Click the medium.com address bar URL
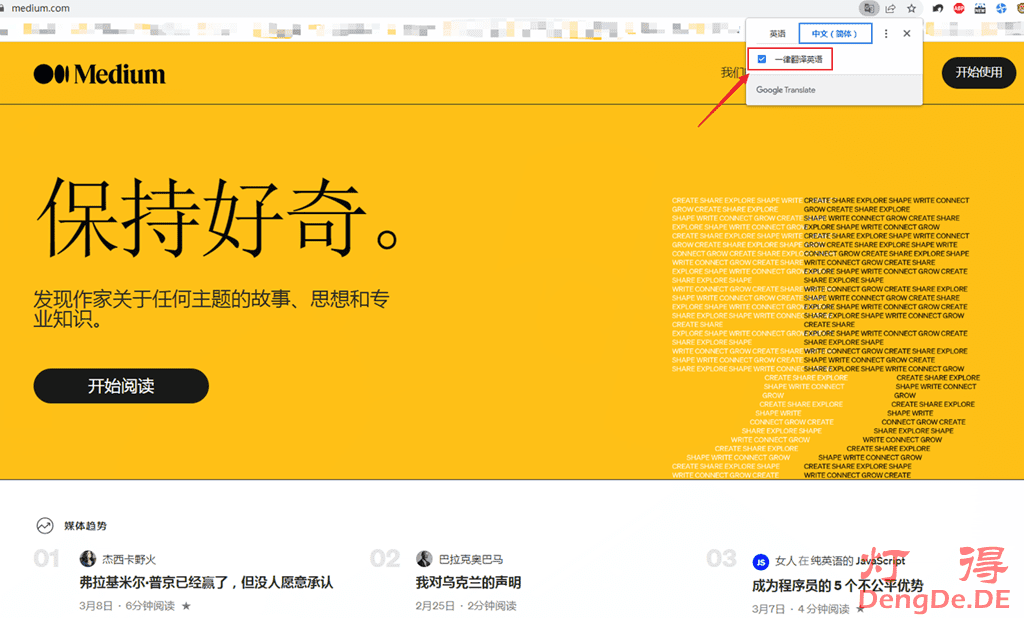 pyautogui.click(x=40, y=8)
